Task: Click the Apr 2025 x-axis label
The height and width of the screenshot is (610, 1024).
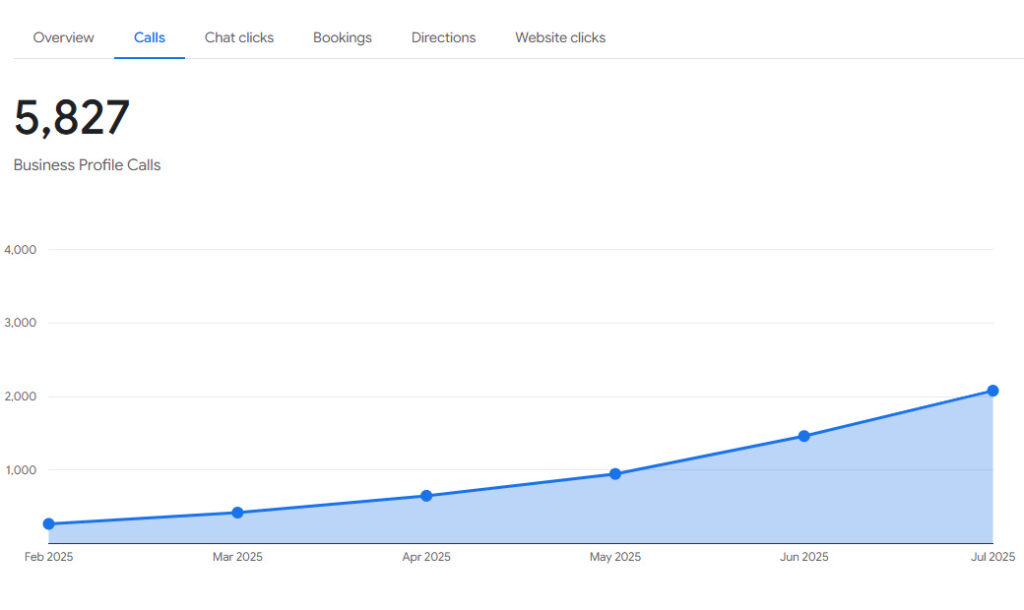Action: (x=426, y=557)
